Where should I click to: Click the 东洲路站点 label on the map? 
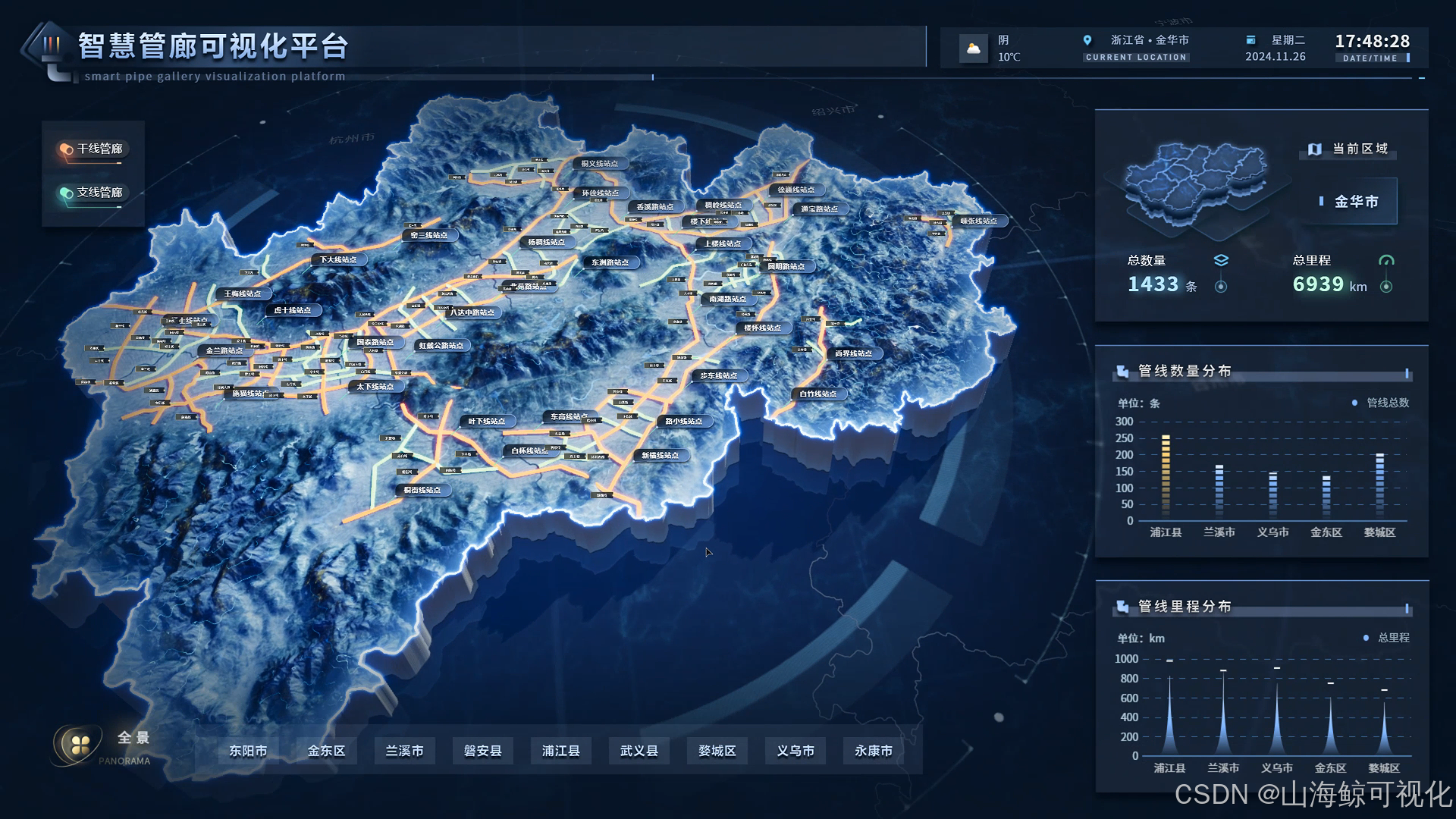611,262
